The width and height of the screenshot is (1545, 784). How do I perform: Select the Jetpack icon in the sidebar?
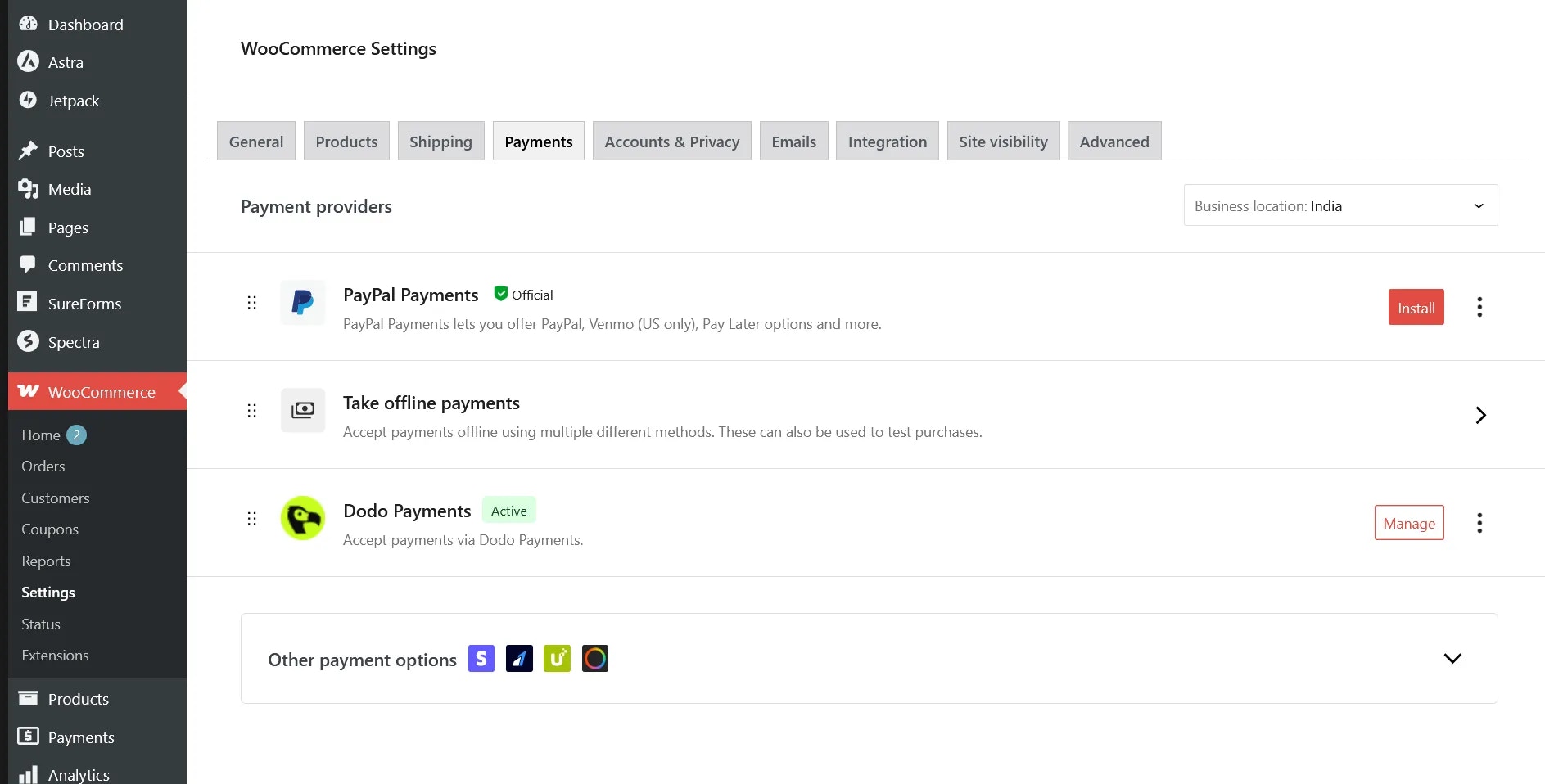coord(27,101)
